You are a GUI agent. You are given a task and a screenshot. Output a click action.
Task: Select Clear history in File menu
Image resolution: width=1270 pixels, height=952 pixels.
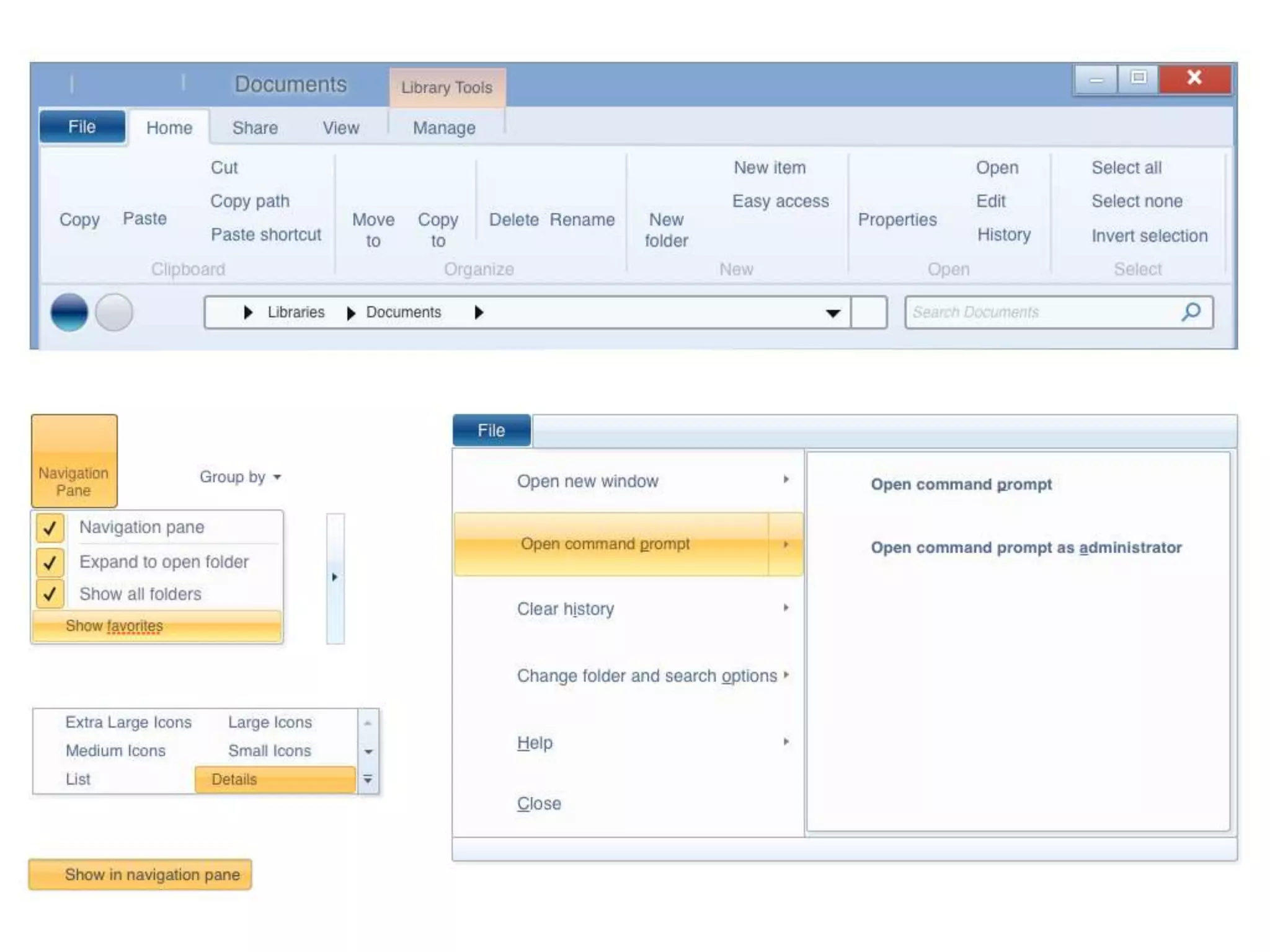click(x=566, y=609)
